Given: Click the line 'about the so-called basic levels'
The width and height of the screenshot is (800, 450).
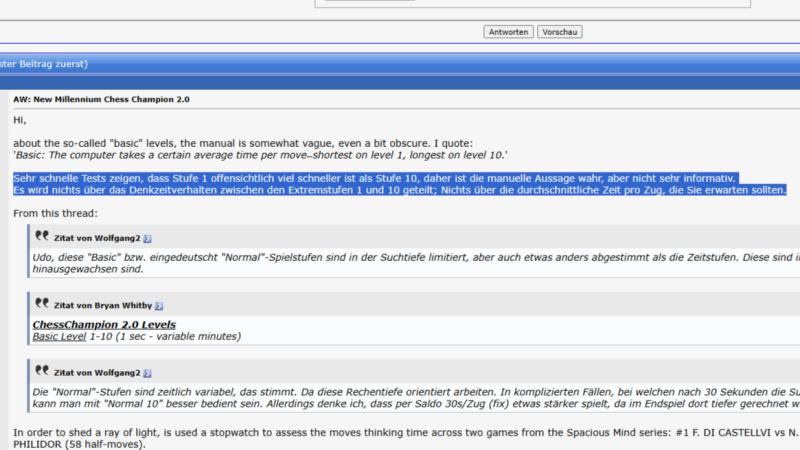Looking at the screenshot, I should 243,143.
